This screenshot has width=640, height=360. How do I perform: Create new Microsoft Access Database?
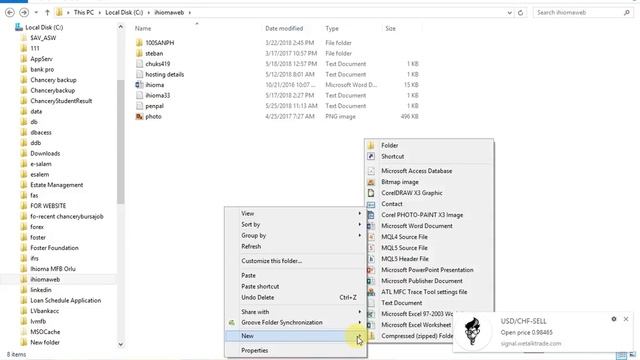(x=429, y=171)
